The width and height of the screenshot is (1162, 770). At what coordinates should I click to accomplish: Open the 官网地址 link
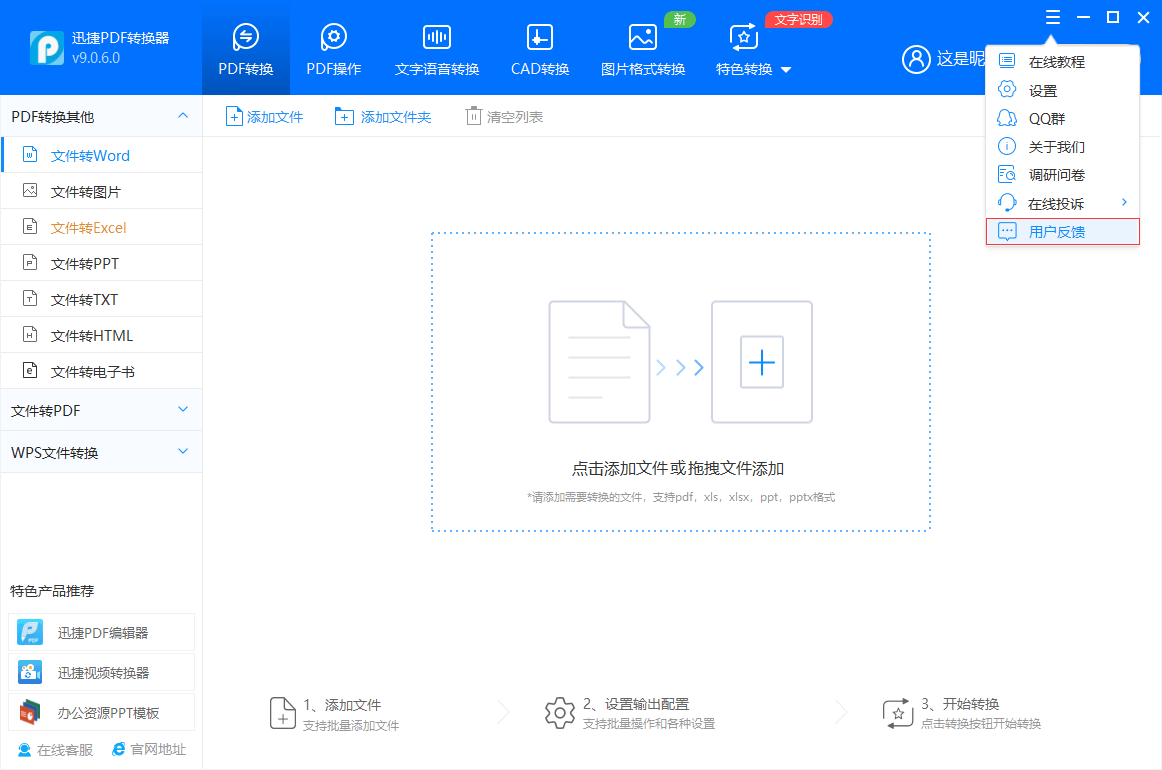point(149,749)
